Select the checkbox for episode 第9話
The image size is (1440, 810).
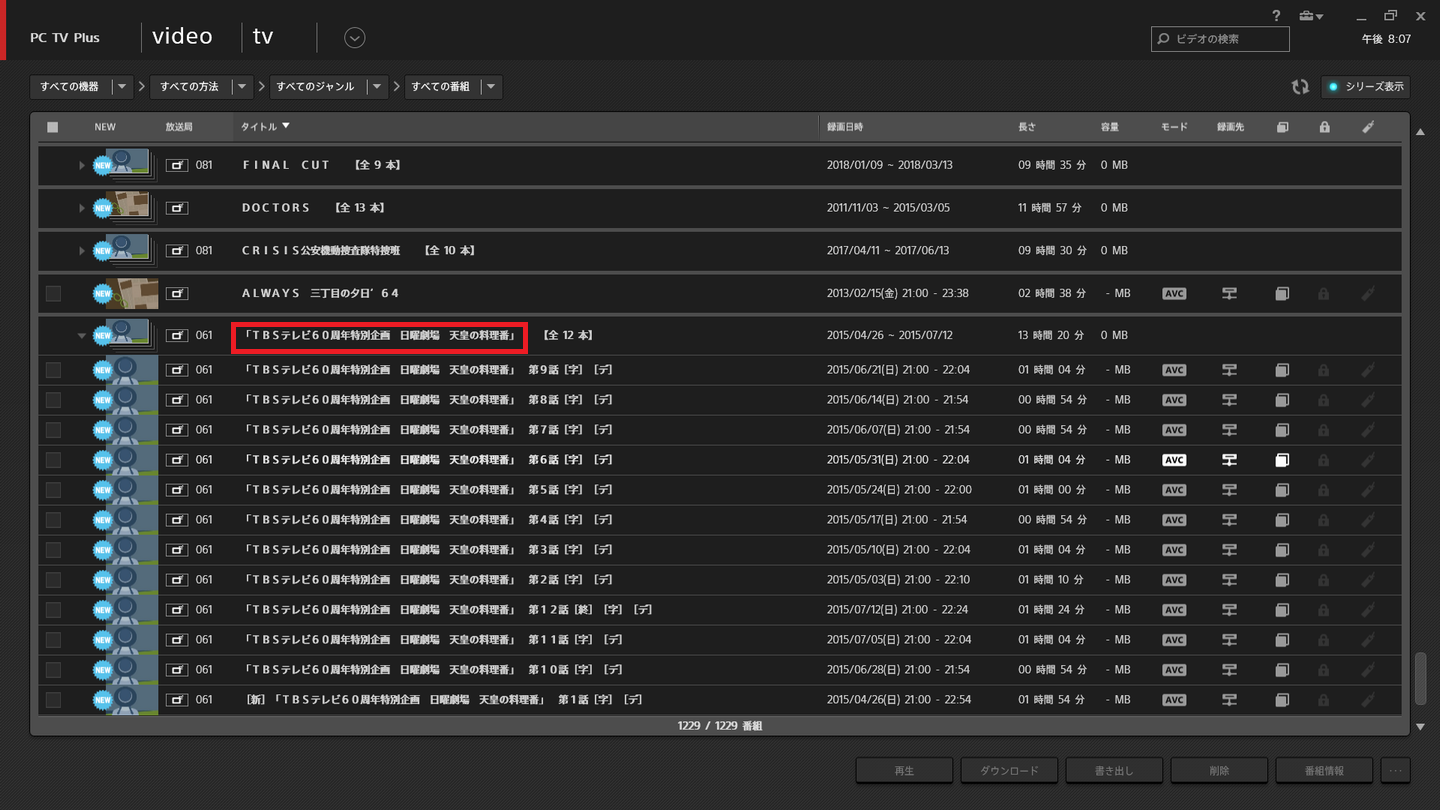[x=53, y=370]
